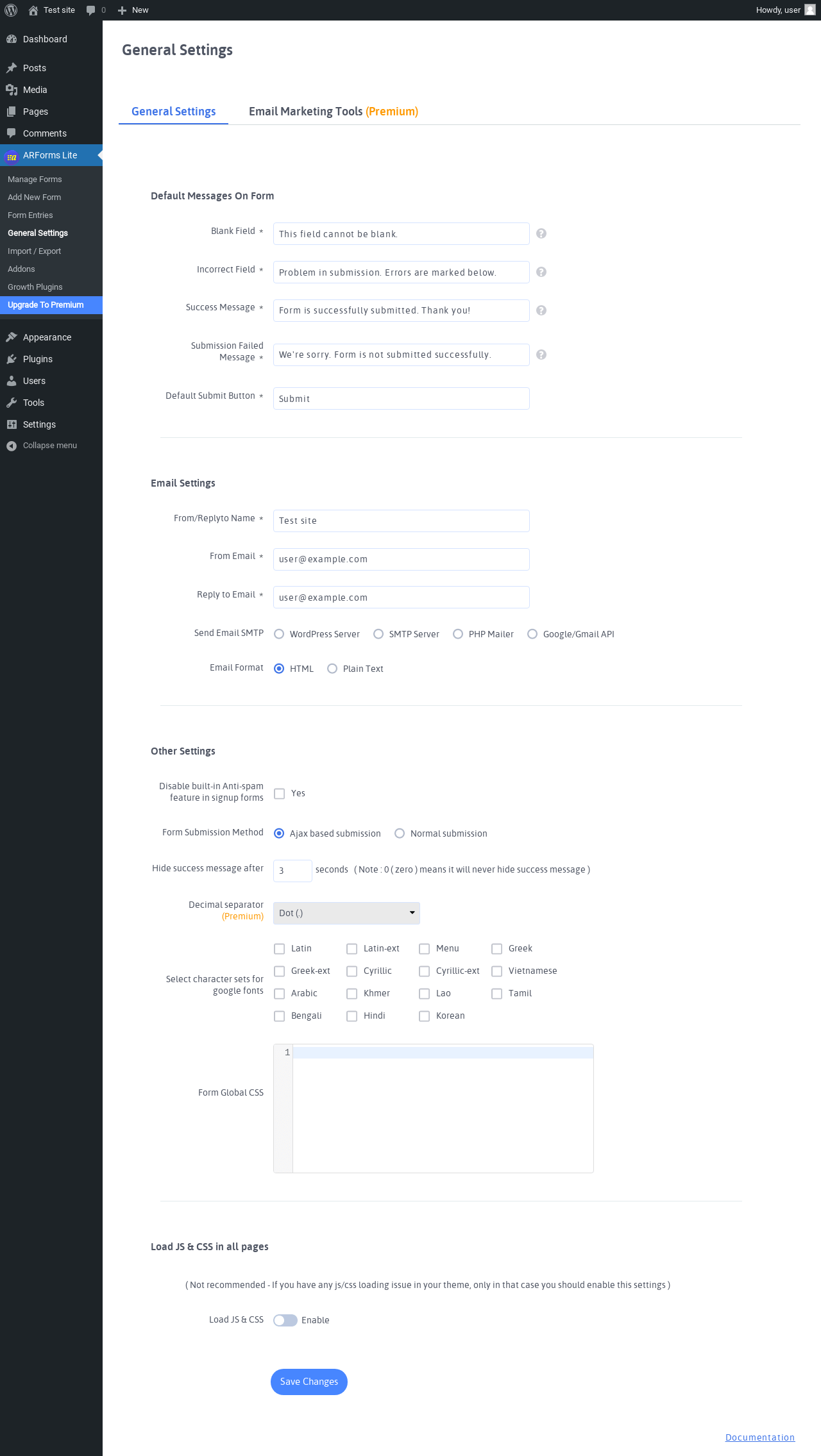Check the Cyrillic character set
This screenshot has width=821, height=1456.
click(351, 971)
